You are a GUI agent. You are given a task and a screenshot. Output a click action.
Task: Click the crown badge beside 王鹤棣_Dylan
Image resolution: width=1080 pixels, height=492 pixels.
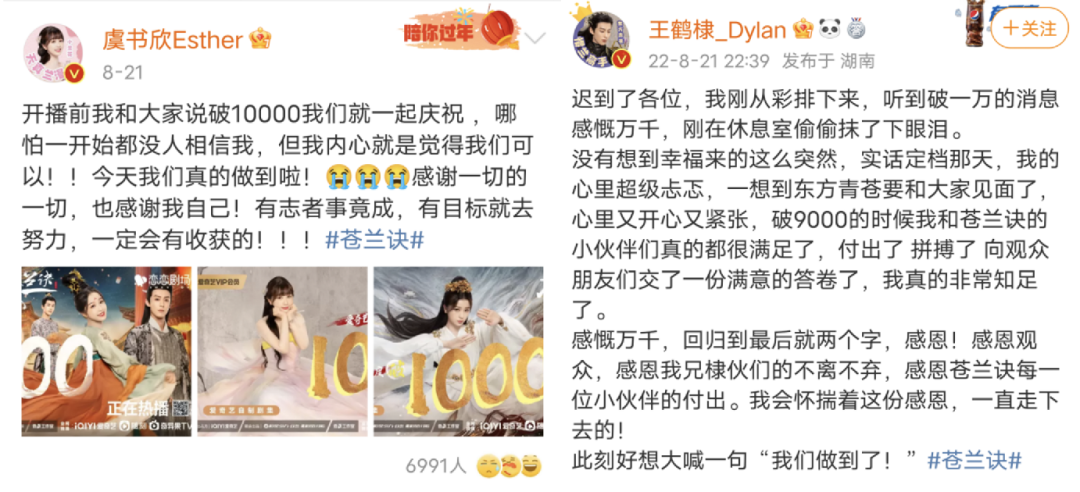point(803,29)
